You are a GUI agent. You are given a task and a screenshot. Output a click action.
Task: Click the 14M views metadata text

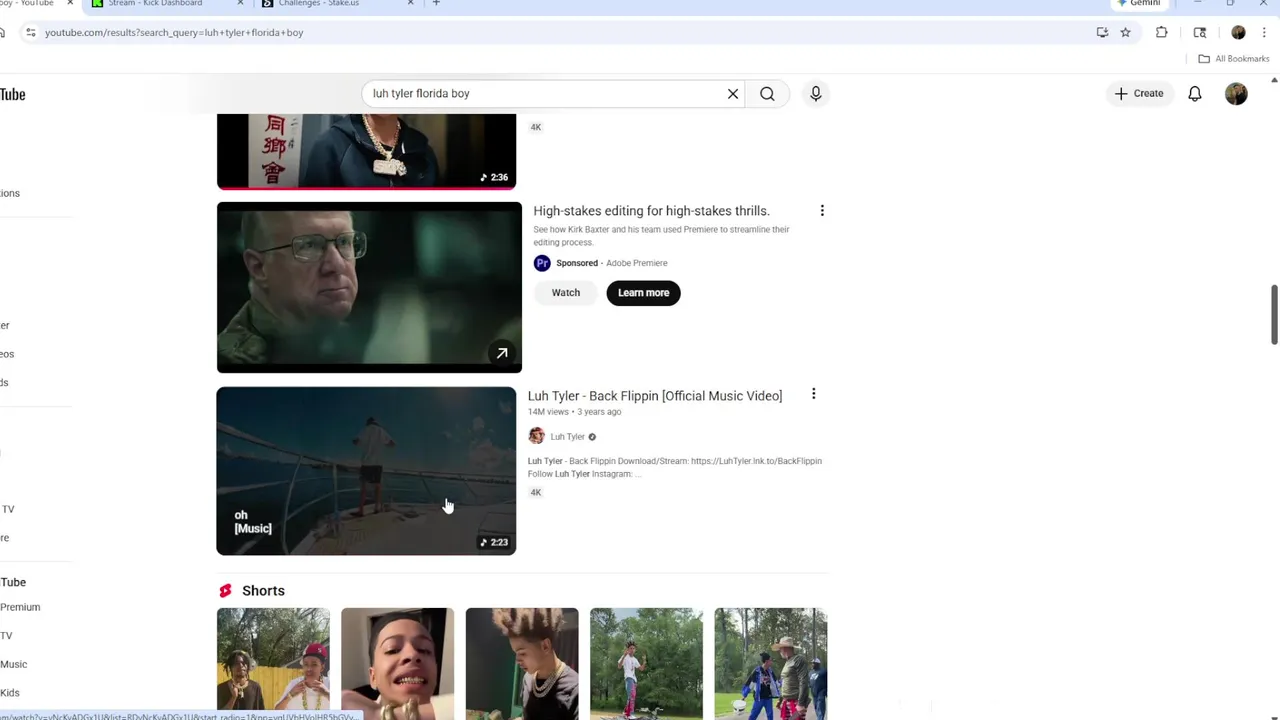[548, 412]
